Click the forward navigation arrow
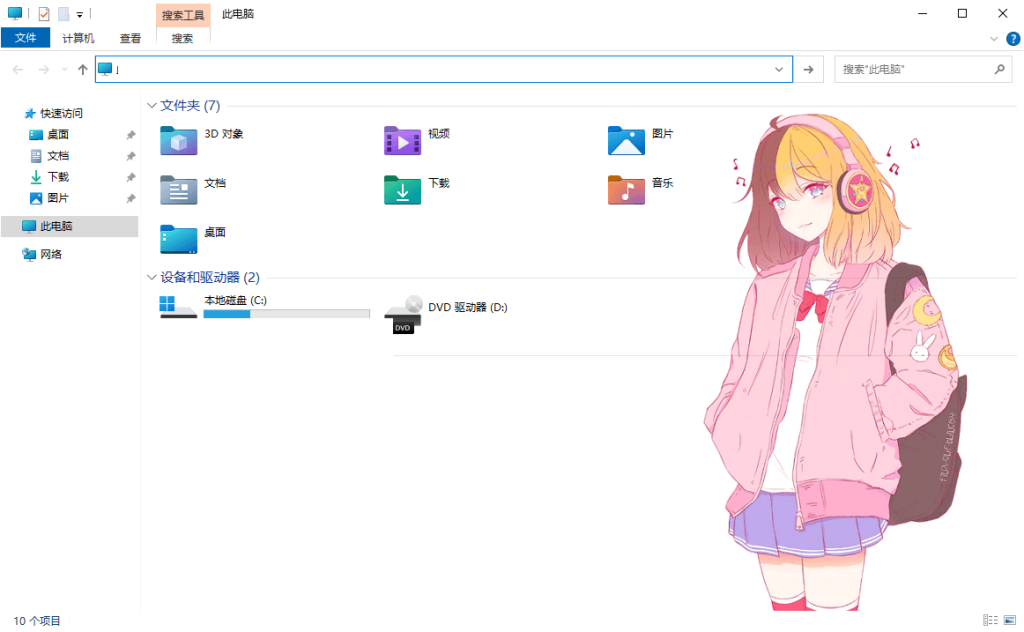The height and width of the screenshot is (632, 1024). tap(43, 69)
